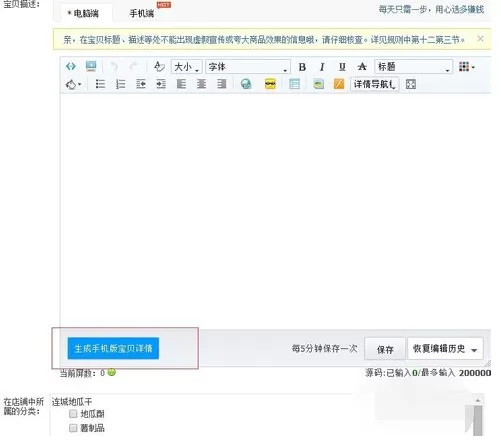The width and height of the screenshot is (501, 442).
Task: Click the 每5分钟保存一次 text
Action: [x=324, y=349]
